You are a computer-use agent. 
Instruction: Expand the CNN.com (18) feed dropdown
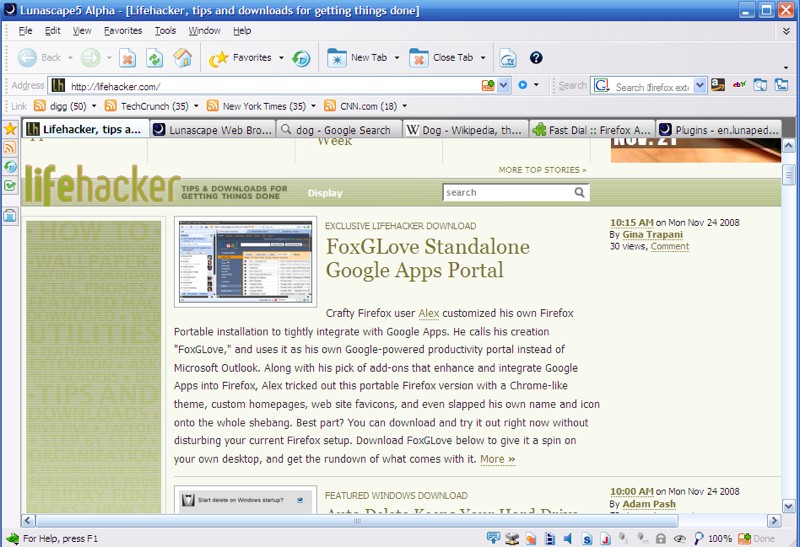[x=405, y=106]
